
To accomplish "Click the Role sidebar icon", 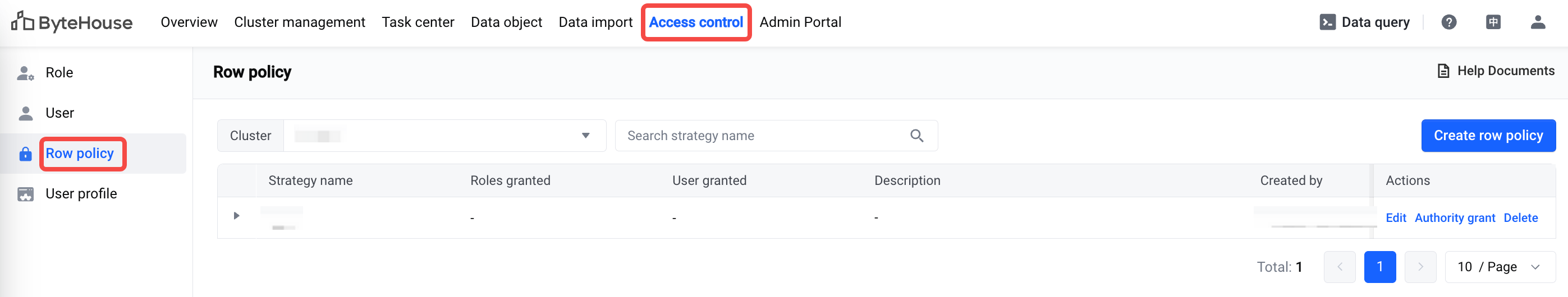I will pos(26,73).
